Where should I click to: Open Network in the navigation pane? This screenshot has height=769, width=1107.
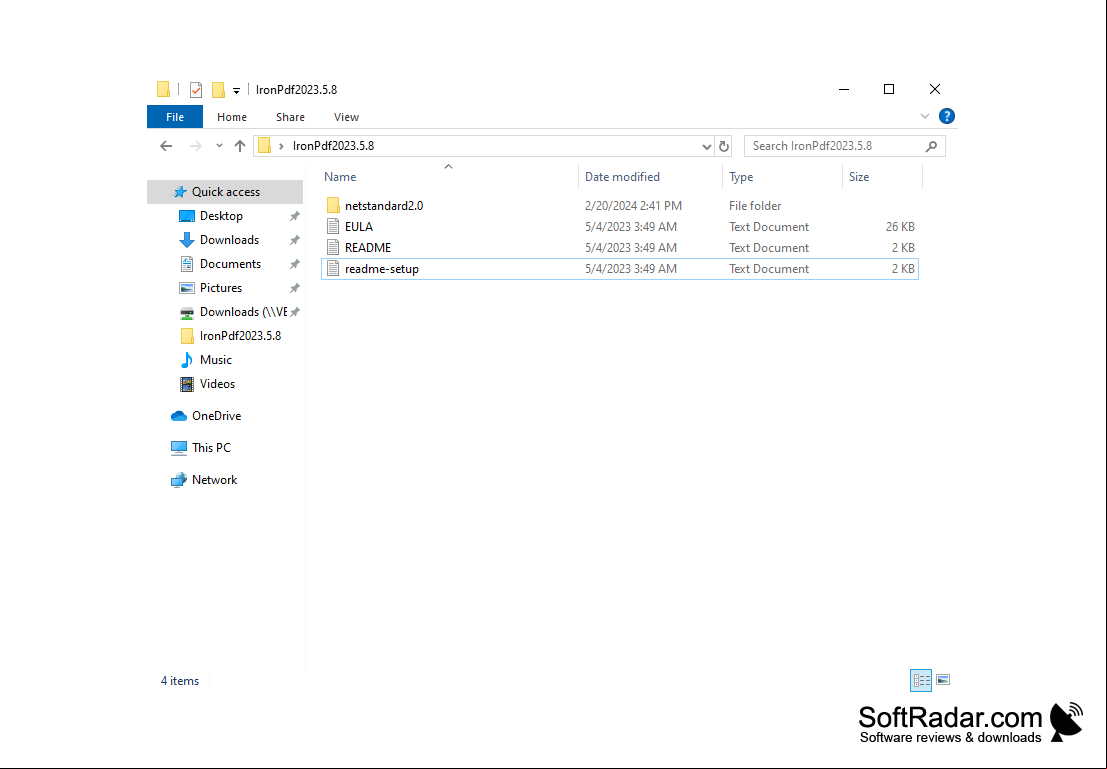[215, 480]
